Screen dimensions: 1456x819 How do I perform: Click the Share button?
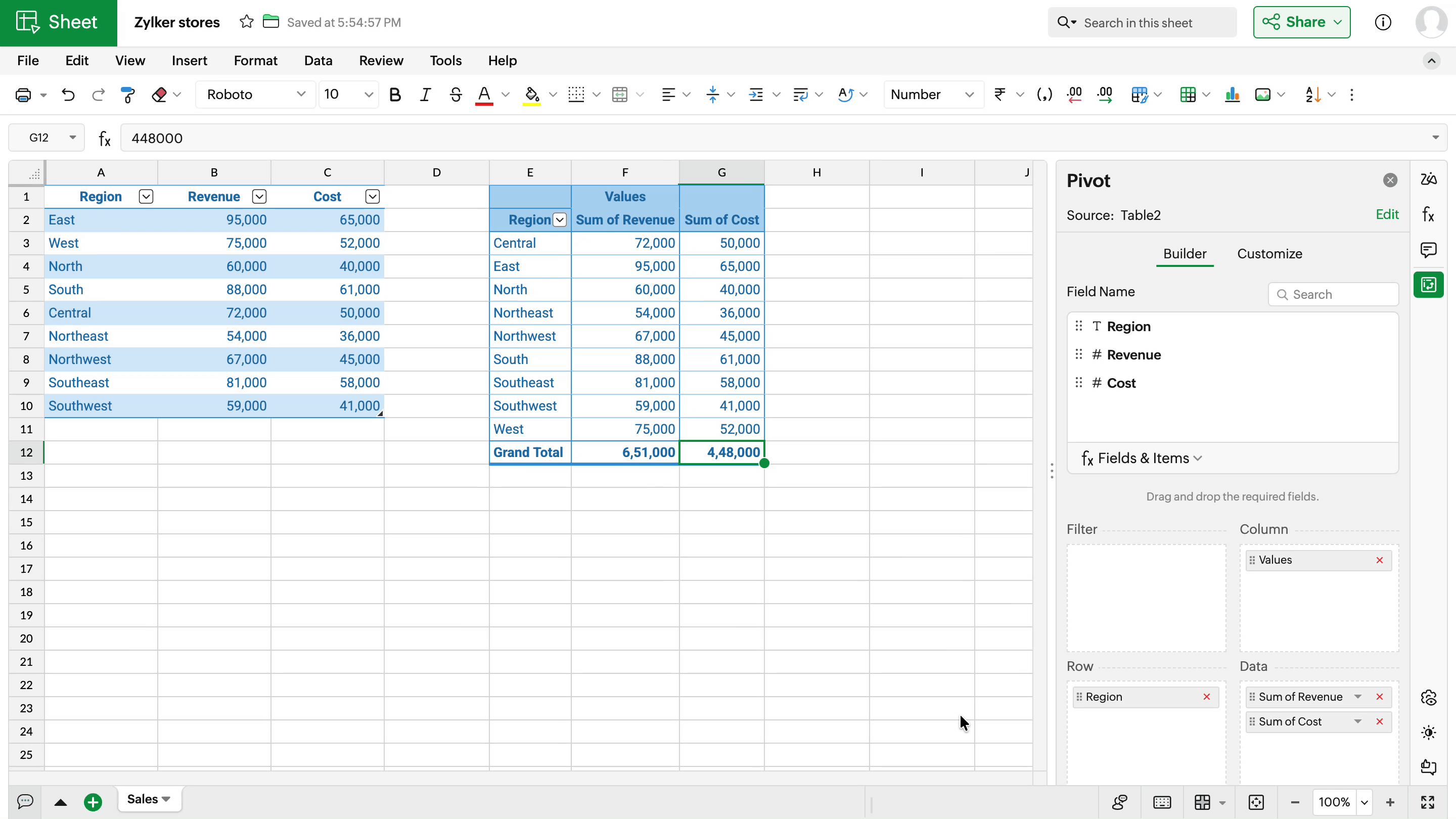[1301, 22]
